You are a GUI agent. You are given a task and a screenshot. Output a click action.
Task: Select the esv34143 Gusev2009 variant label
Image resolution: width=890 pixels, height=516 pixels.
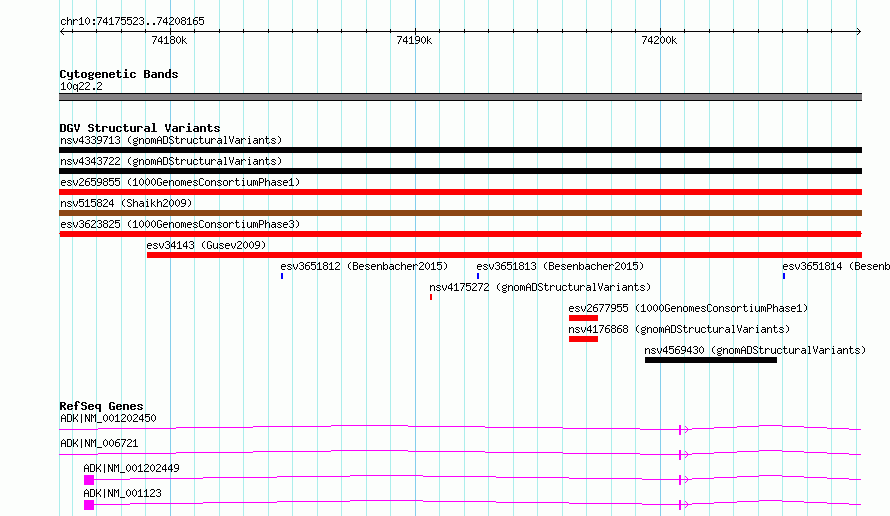206,245
